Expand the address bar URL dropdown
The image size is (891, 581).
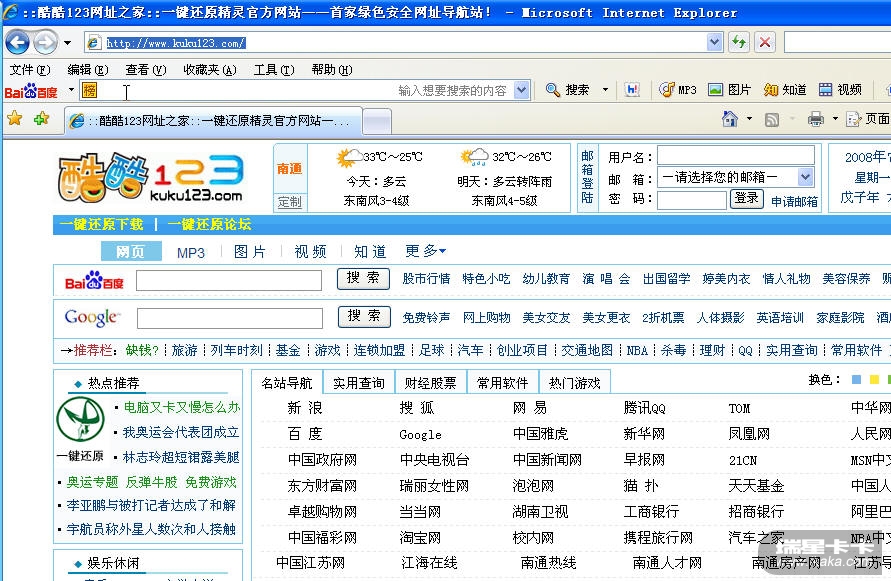tap(714, 42)
